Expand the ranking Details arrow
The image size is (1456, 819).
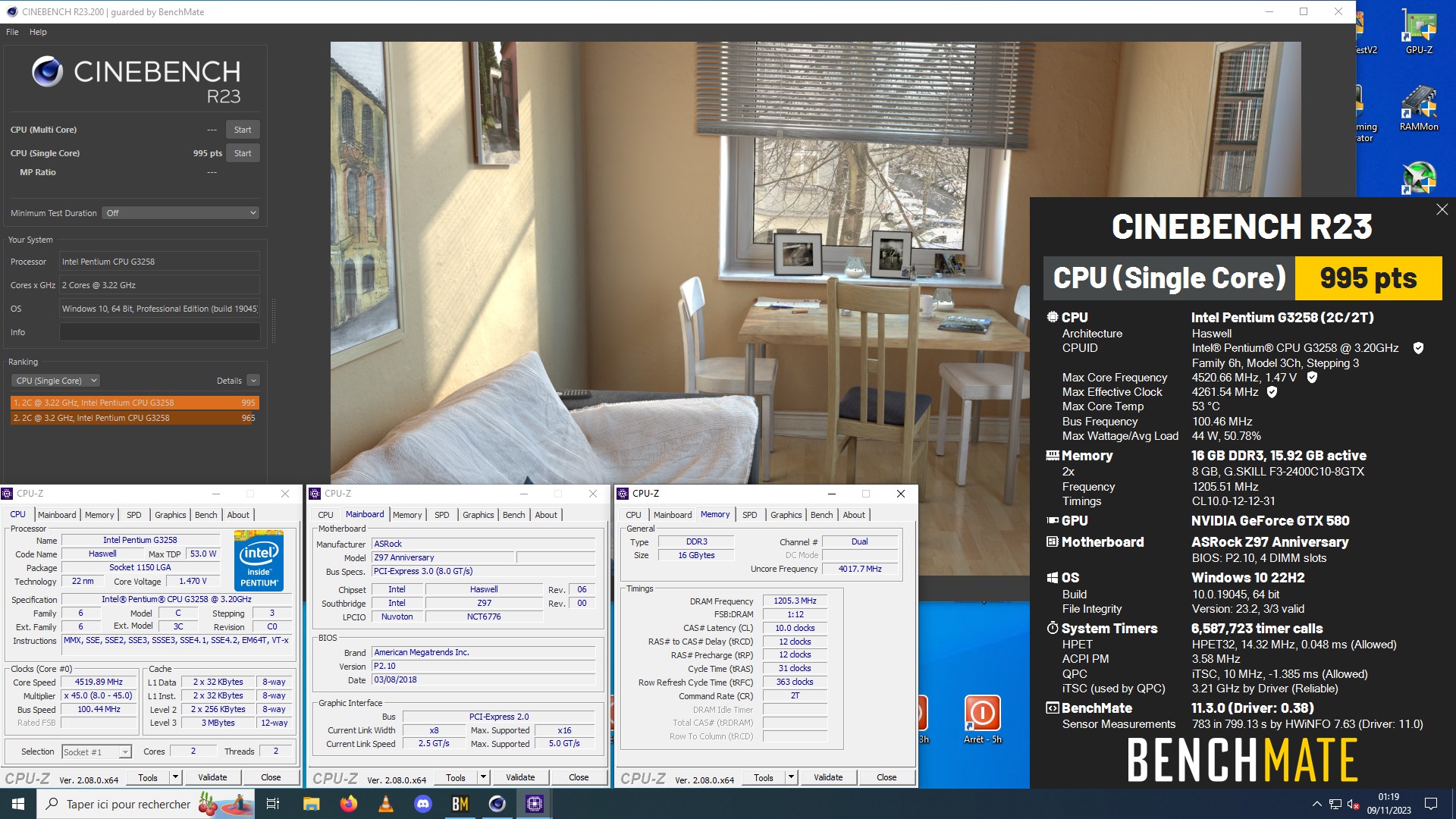[253, 381]
